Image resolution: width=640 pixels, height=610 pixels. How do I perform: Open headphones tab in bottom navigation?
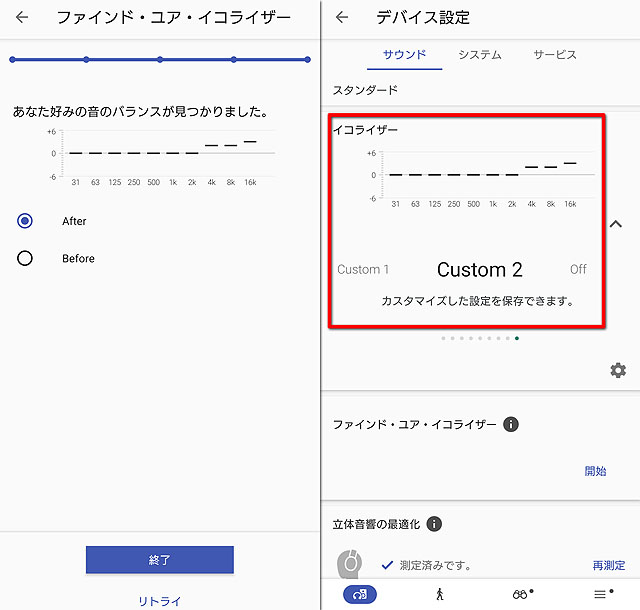point(359,594)
